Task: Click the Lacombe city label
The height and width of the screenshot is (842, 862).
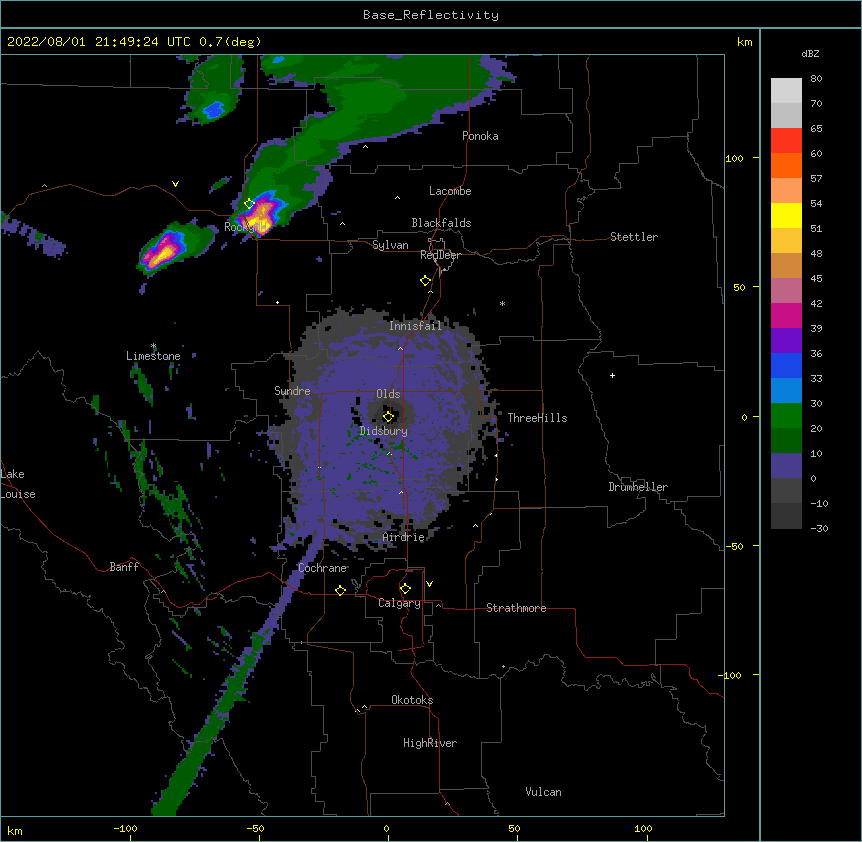Action: pos(450,191)
